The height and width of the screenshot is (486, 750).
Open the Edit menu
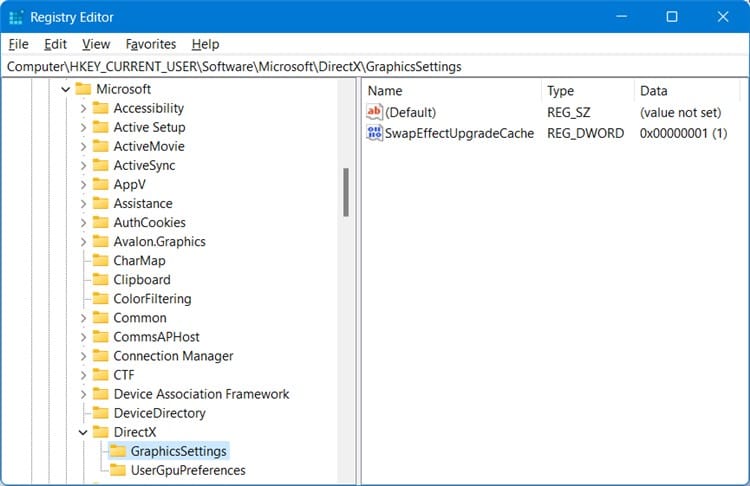click(55, 44)
